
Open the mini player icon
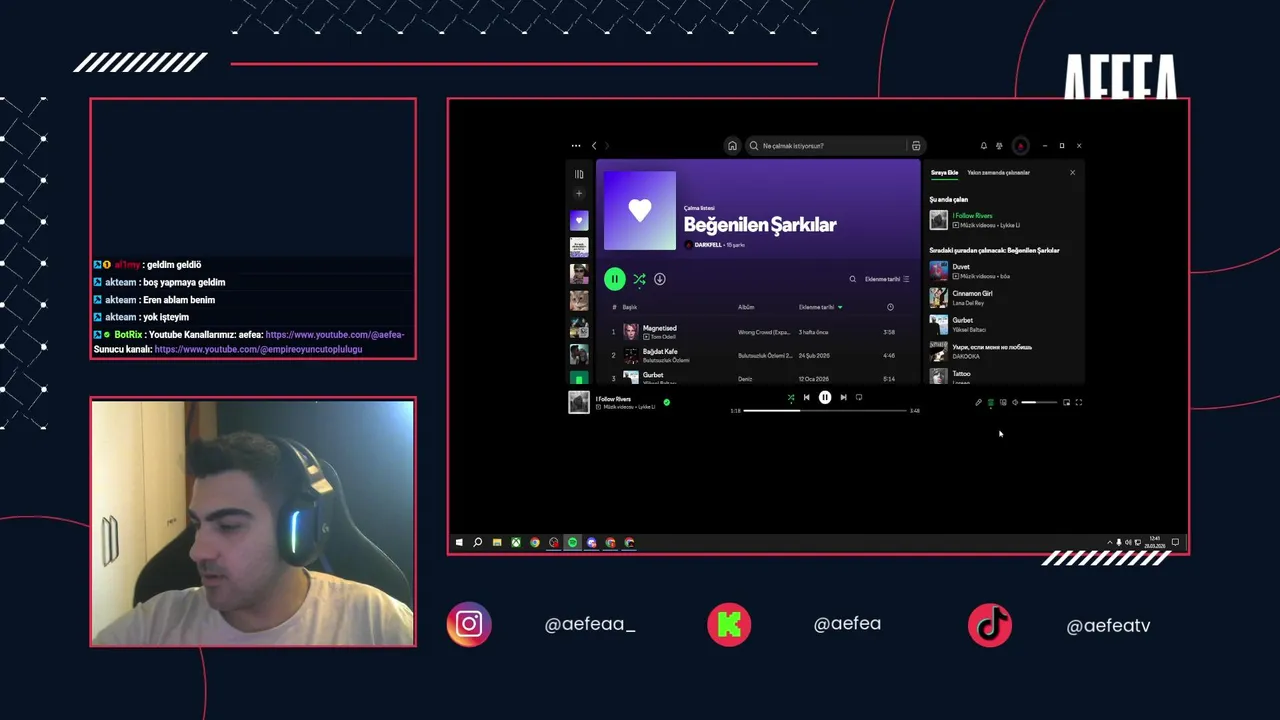pyautogui.click(x=1066, y=402)
